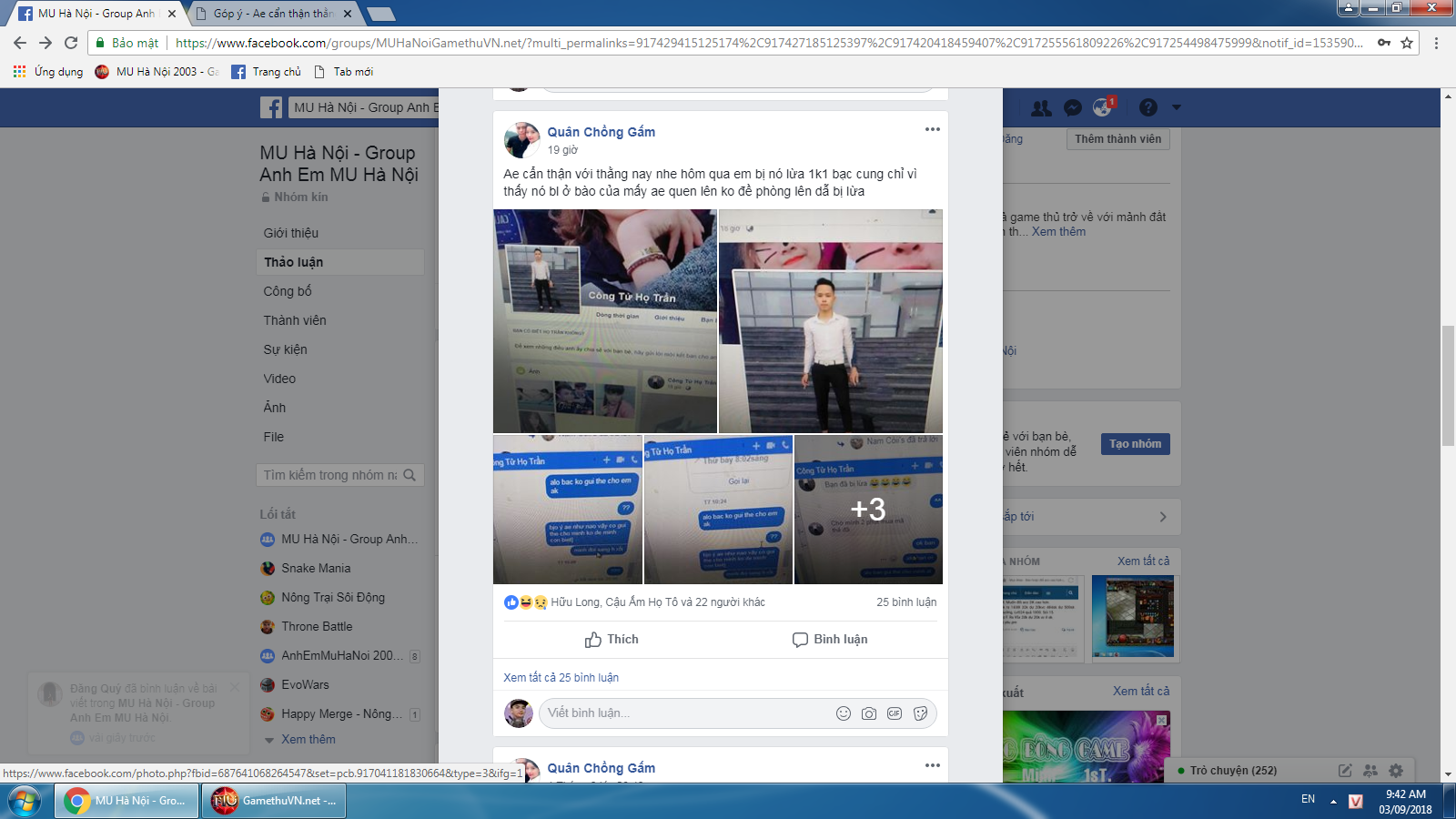This screenshot has width=1456, height=819.
Task: Open friend requests icon in Facebook header
Action: [x=1042, y=107]
